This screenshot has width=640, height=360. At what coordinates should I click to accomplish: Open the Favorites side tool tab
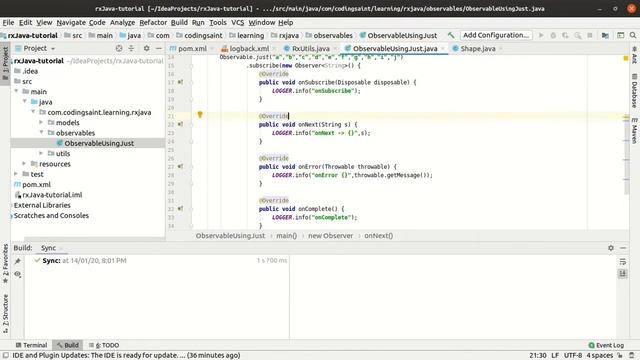click(5, 263)
